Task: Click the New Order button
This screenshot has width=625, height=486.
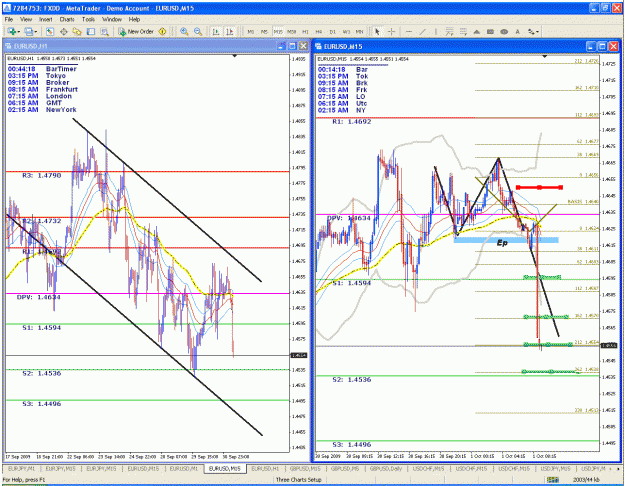Action: [x=136, y=31]
